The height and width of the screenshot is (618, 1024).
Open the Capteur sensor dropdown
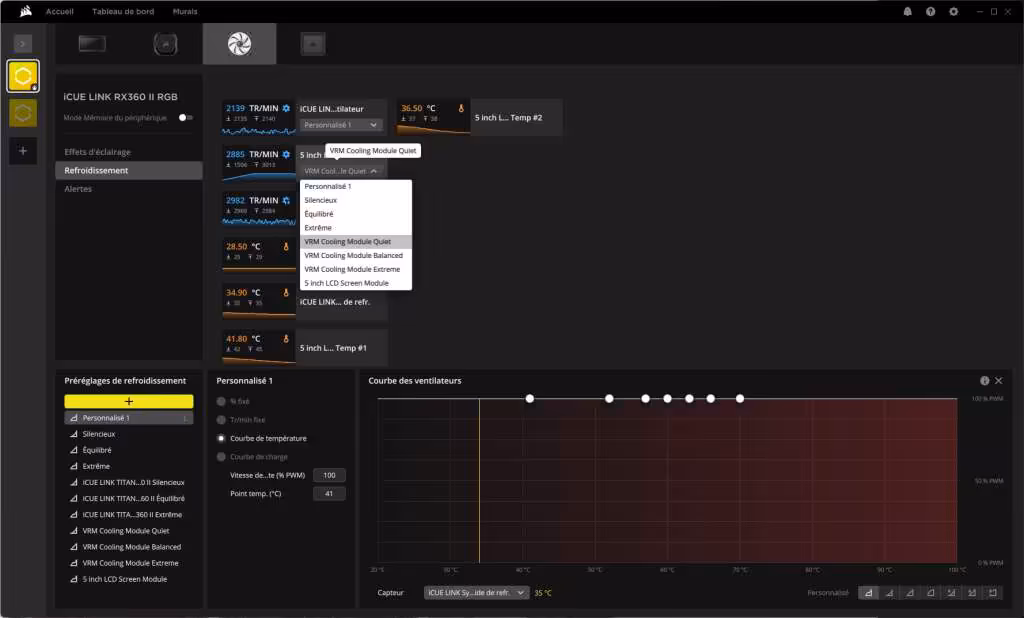pos(476,593)
